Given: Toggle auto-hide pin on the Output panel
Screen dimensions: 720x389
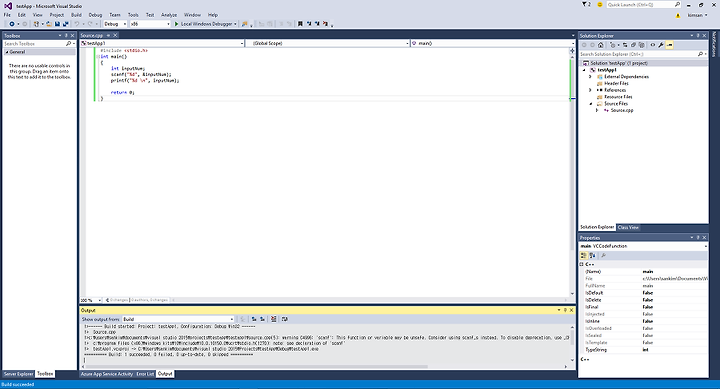Looking at the screenshot, I should point(565,310).
